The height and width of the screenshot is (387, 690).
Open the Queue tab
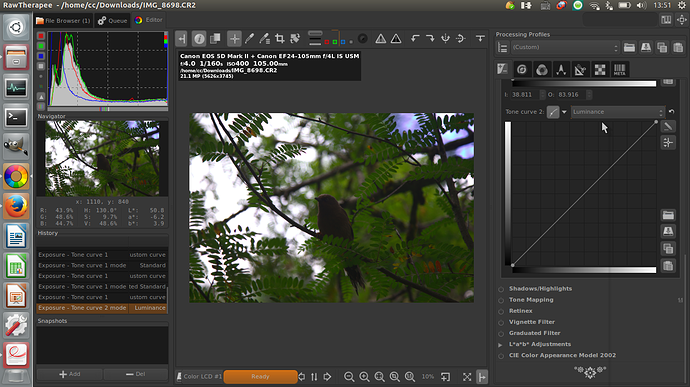pos(113,20)
